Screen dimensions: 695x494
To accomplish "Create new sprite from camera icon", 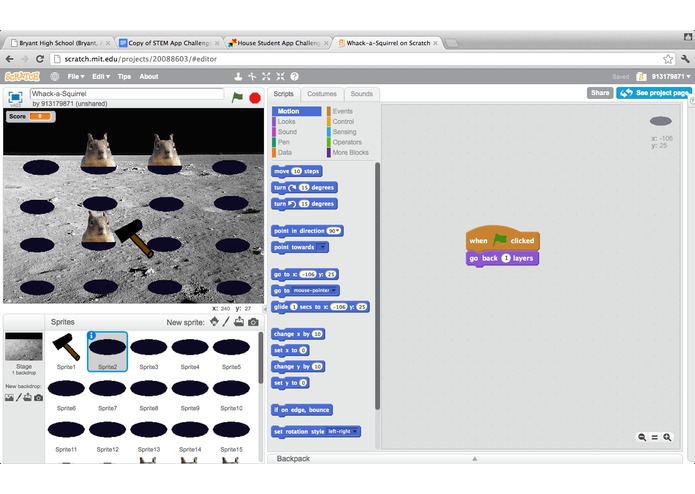I will (x=253, y=322).
